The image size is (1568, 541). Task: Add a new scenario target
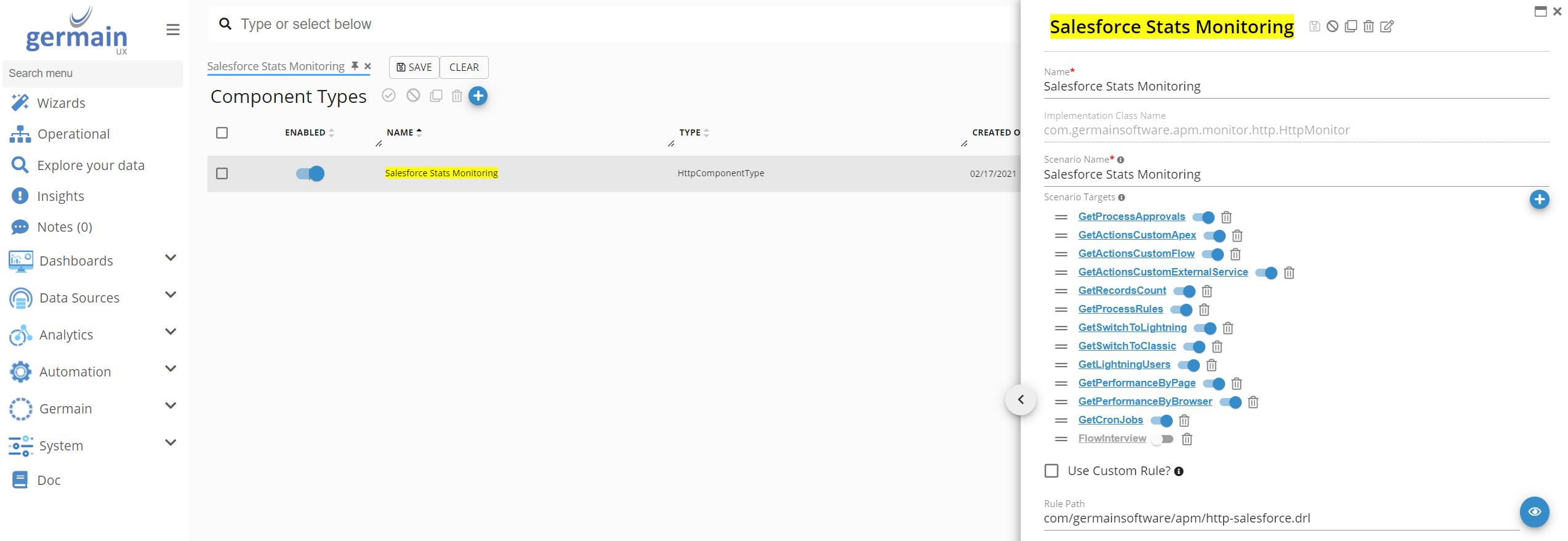point(1538,200)
